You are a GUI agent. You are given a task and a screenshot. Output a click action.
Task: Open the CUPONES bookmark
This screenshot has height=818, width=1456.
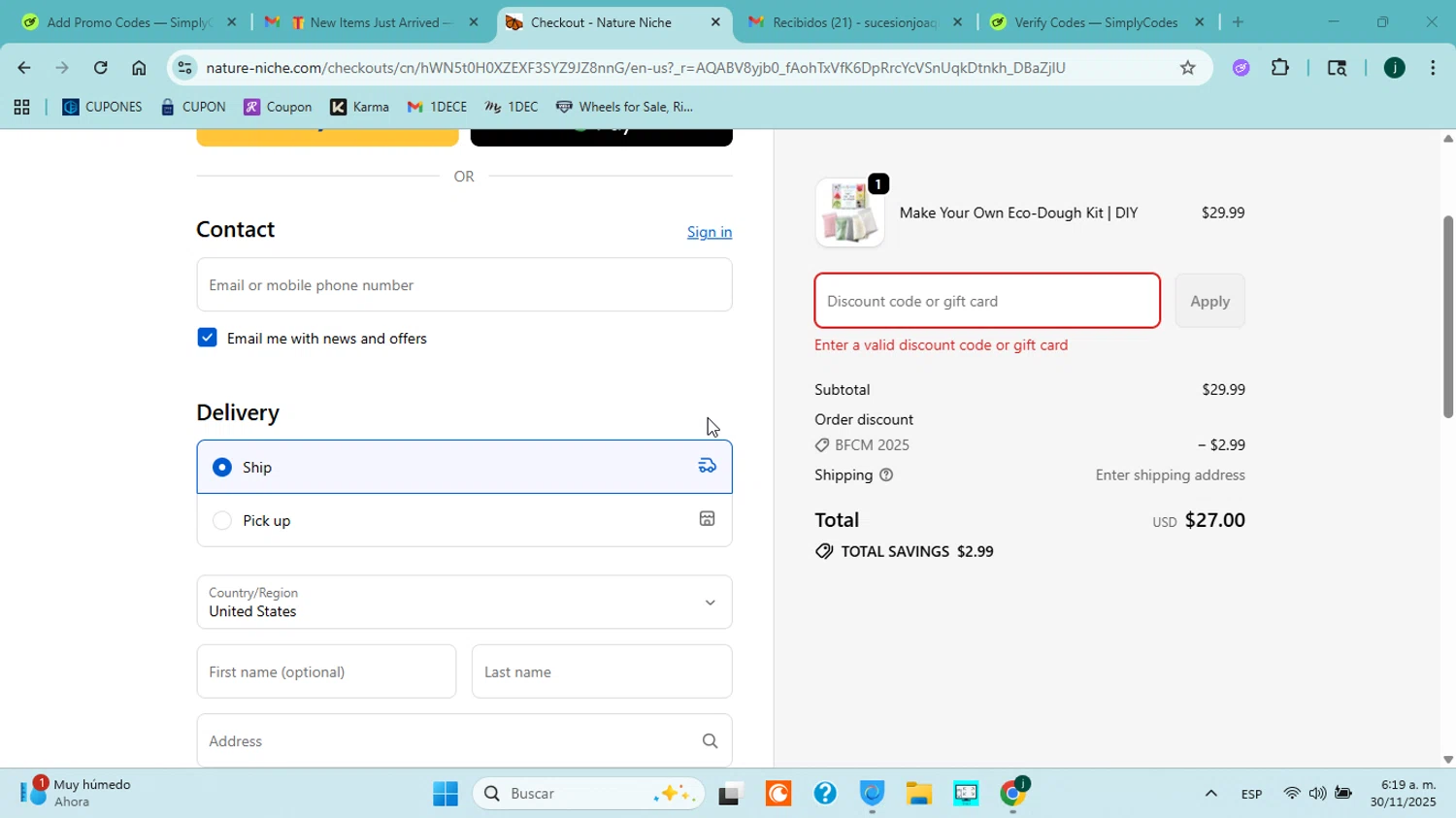click(102, 107)
